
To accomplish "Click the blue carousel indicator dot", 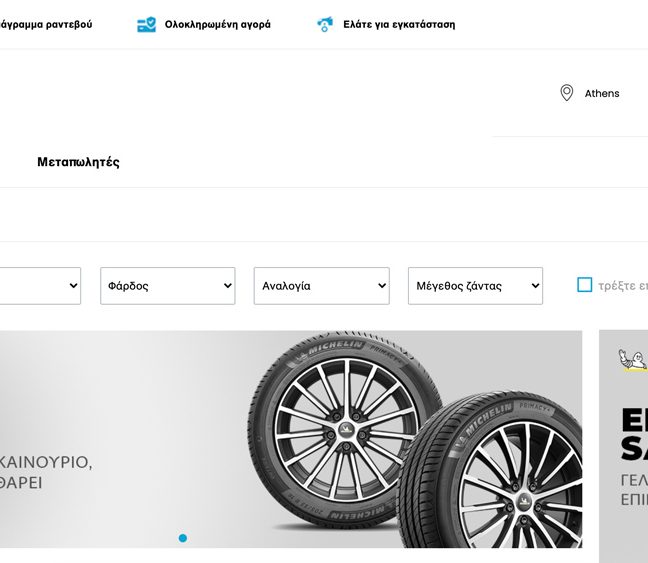I will tap(183, 538).
